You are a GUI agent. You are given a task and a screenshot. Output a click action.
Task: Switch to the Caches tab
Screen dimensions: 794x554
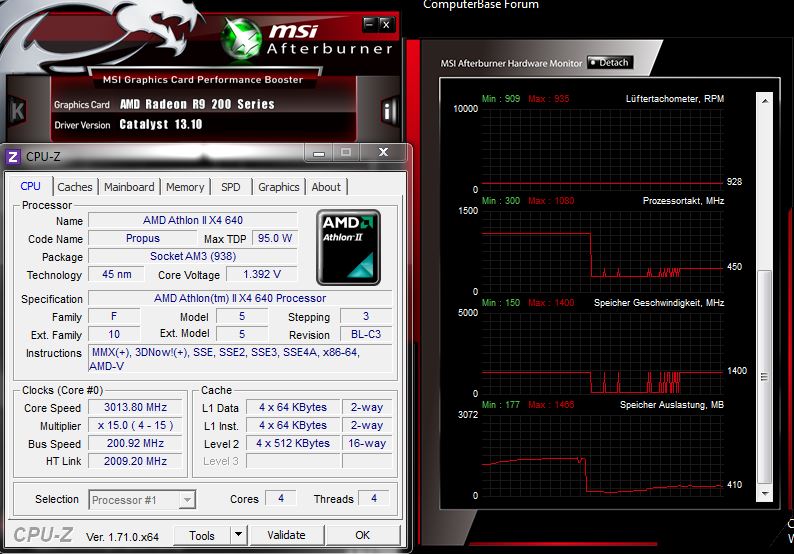75,187
